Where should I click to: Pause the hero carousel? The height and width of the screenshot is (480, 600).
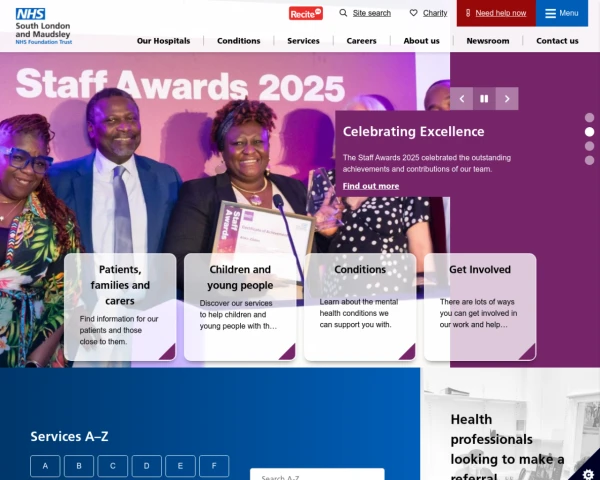point(484,99)
